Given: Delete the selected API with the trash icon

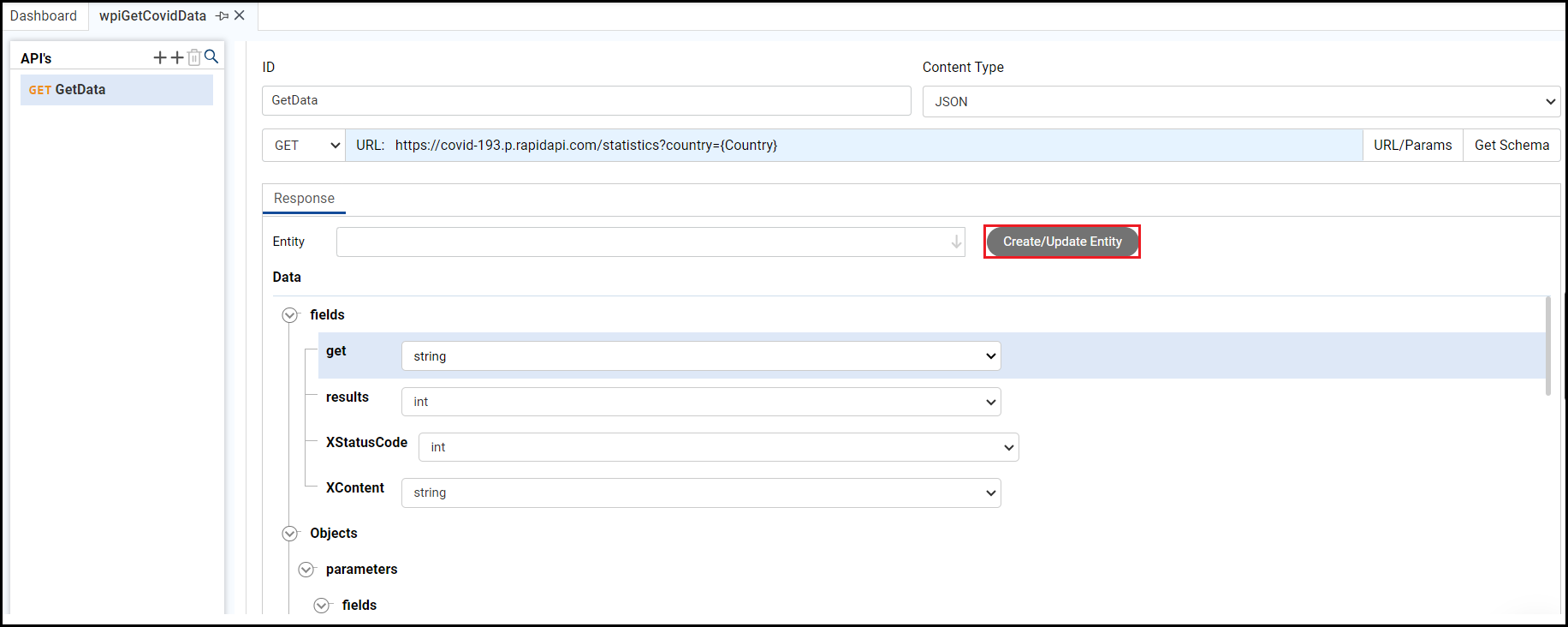Looking at the screenshot, I should click(194, 57).
